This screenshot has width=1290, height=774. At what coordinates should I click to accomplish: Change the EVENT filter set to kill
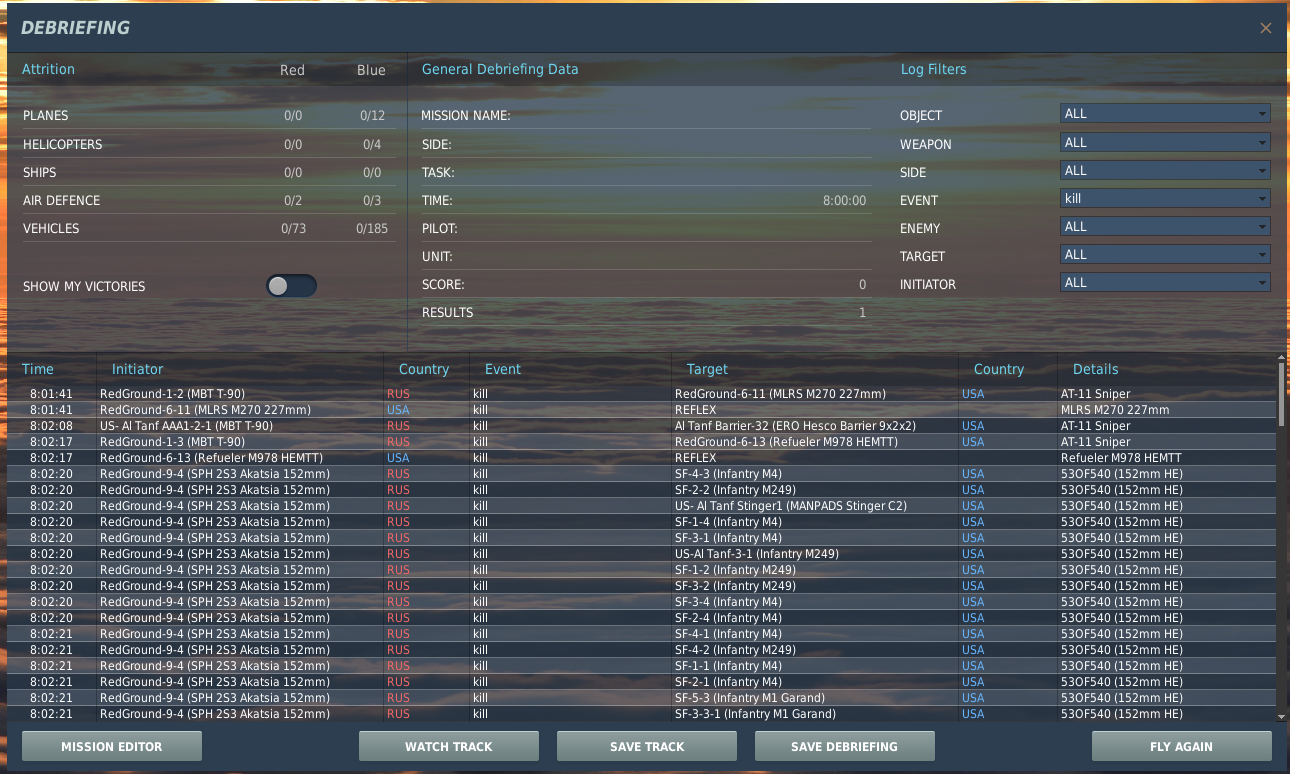click(x=1165, y=199)
